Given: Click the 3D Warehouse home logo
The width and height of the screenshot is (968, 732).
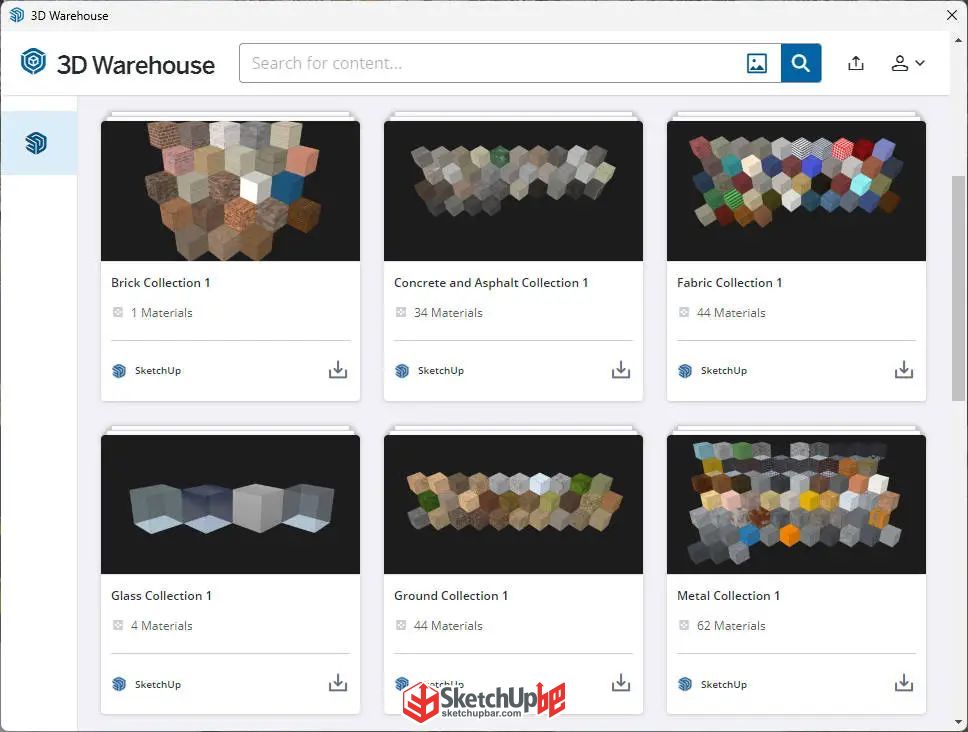Looking at the screenshot, I should [33, 62].
